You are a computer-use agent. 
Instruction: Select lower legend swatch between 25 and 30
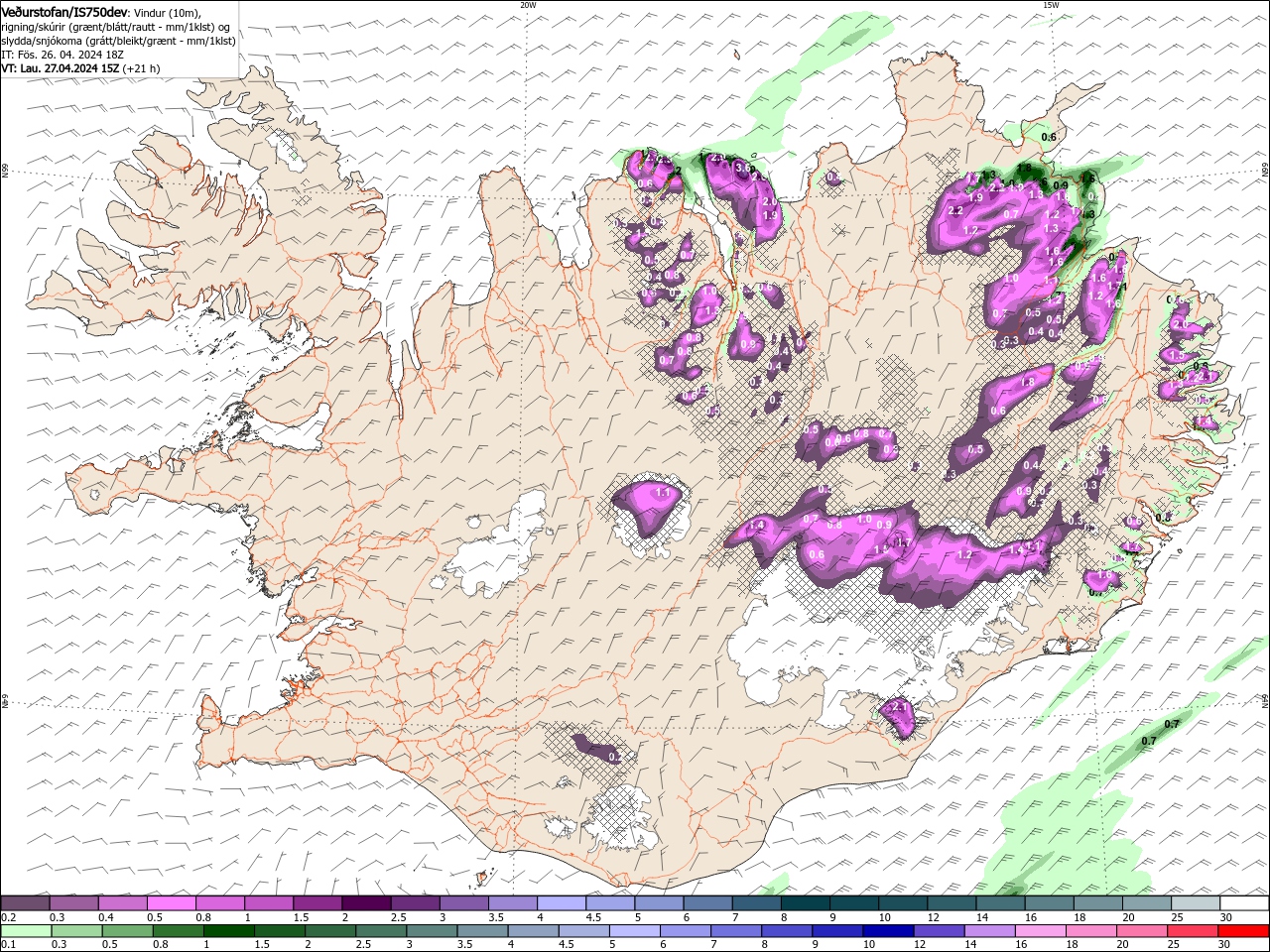1192,931
